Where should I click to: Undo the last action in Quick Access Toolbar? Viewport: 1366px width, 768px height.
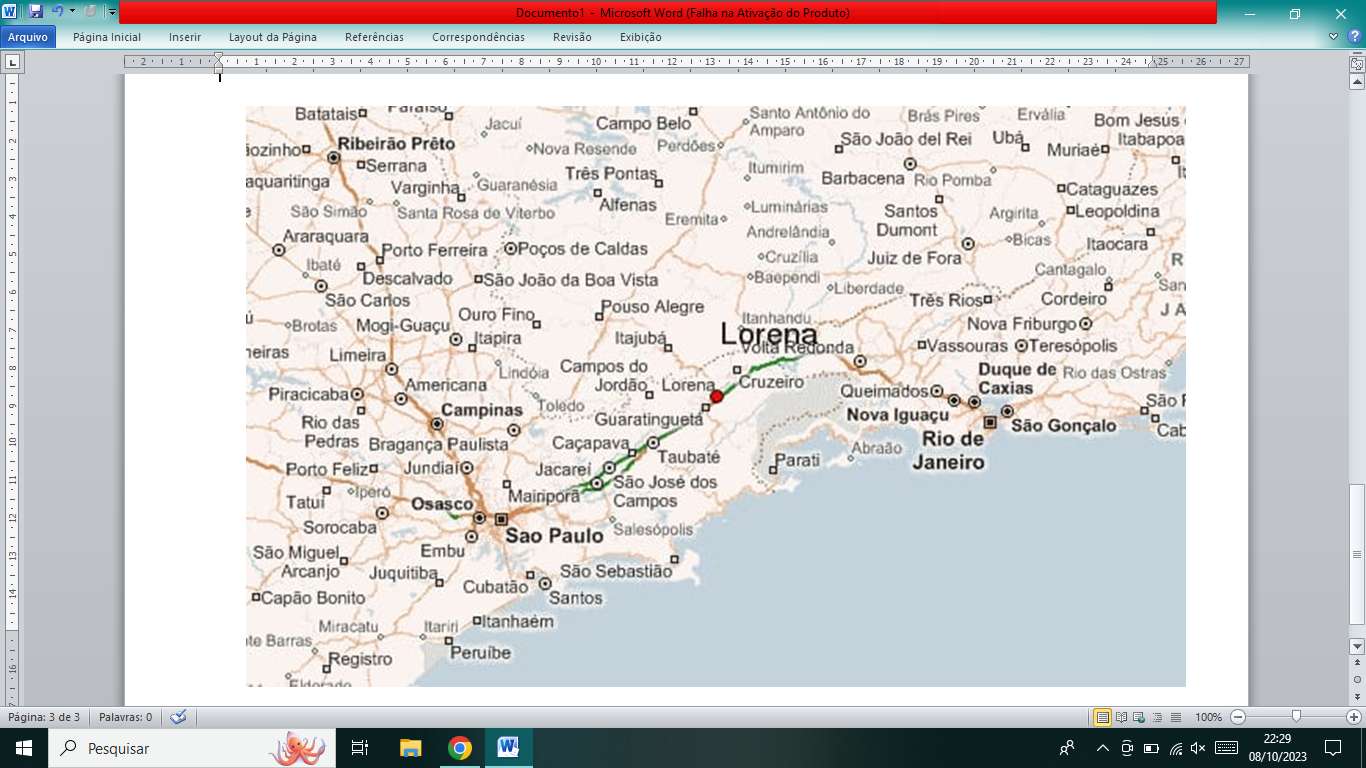57,12
